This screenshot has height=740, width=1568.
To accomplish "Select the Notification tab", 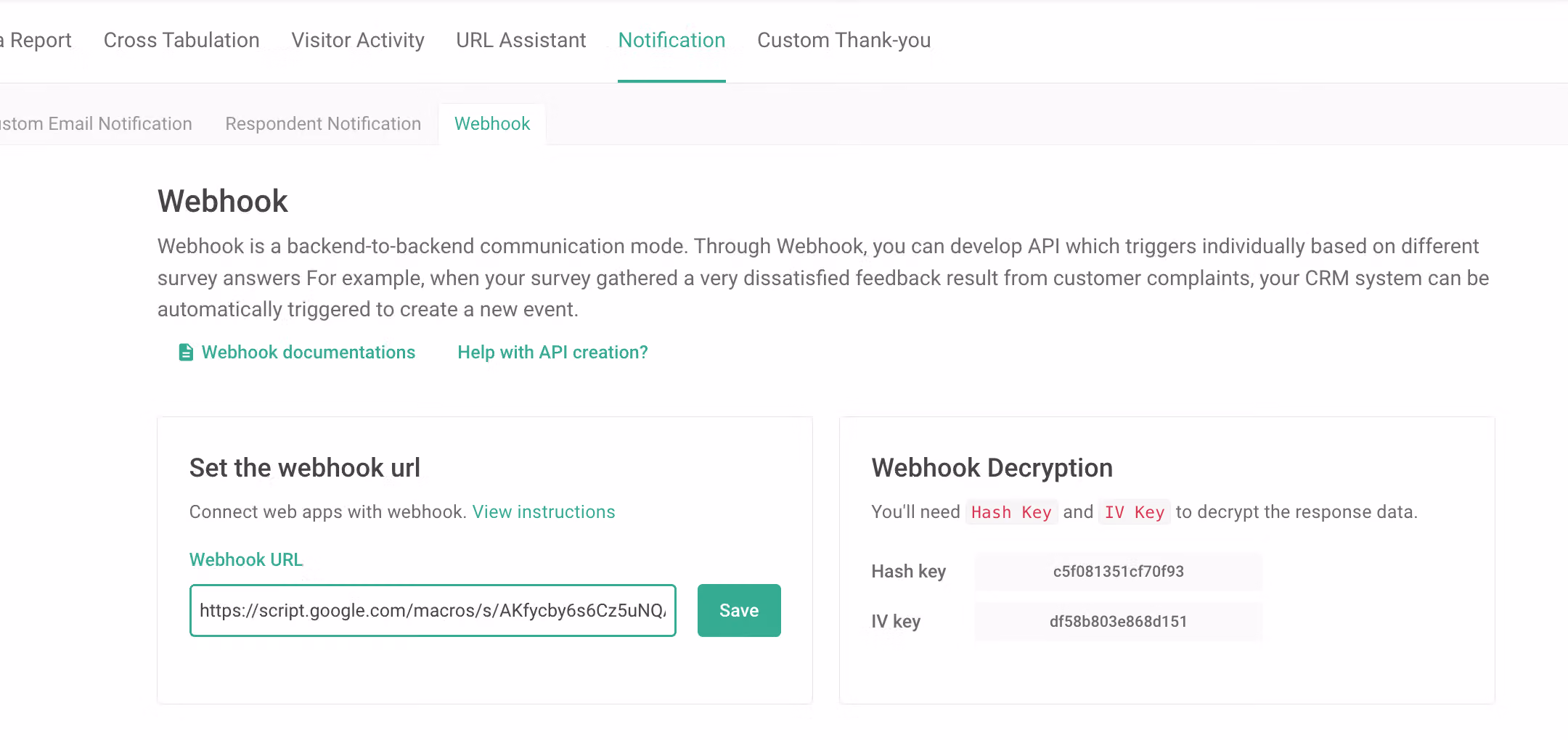I will tap(671, 40).
